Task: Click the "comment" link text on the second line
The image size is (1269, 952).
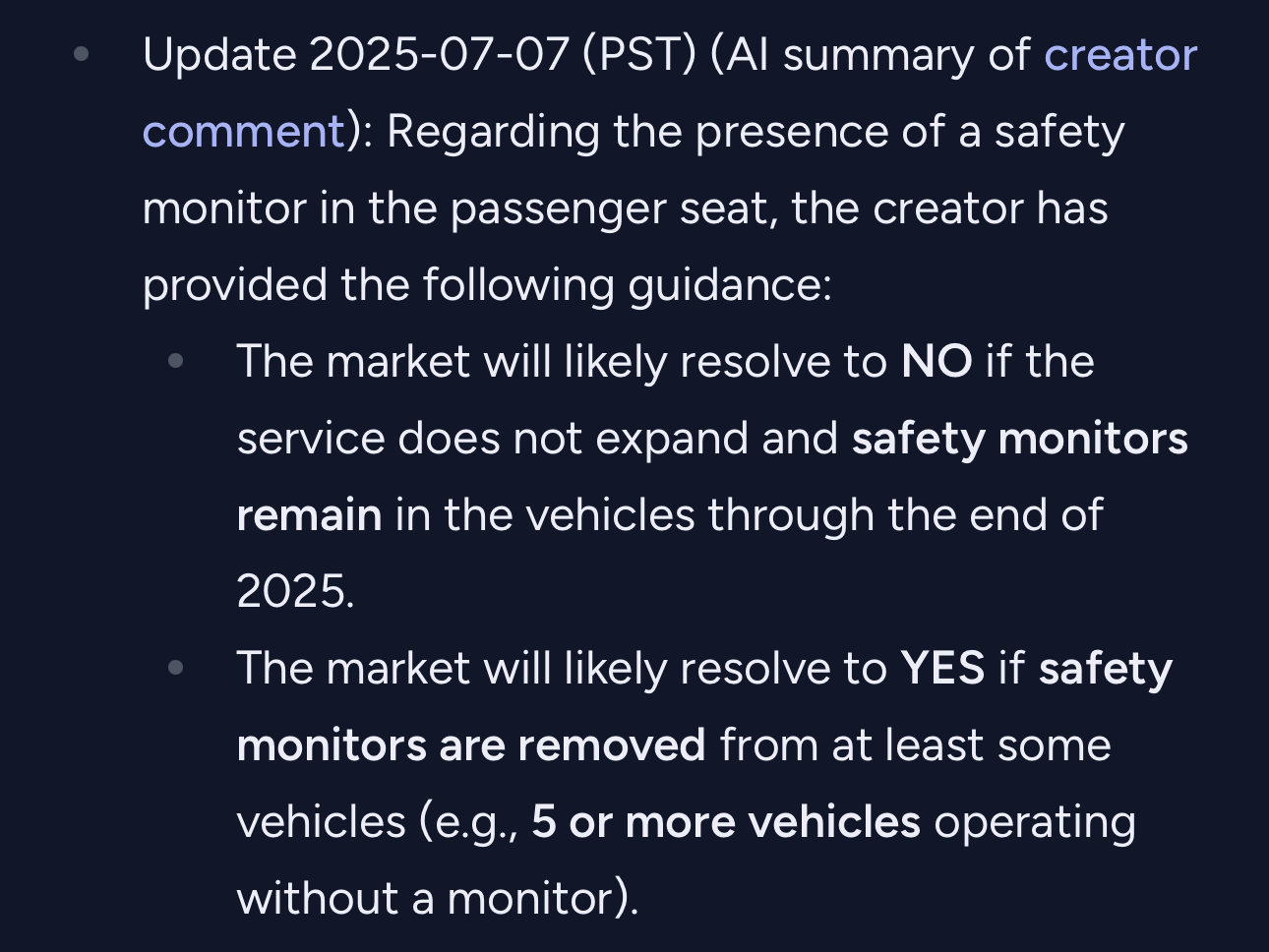Action: tap(243, 132)
